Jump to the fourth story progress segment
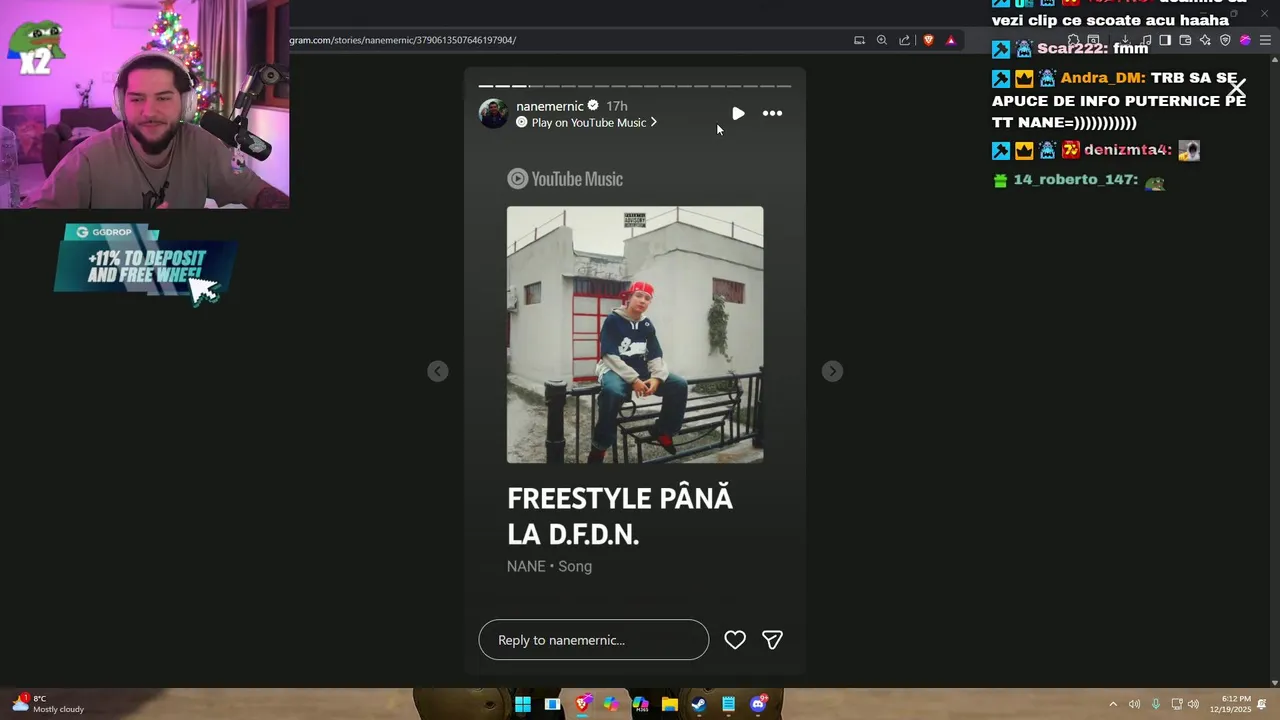Viewport: 1280px width, 720px height. tap(536, 86)
